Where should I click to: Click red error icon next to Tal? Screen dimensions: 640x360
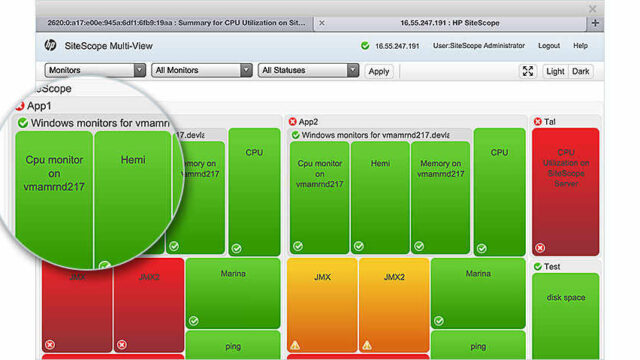pos(538,122)
